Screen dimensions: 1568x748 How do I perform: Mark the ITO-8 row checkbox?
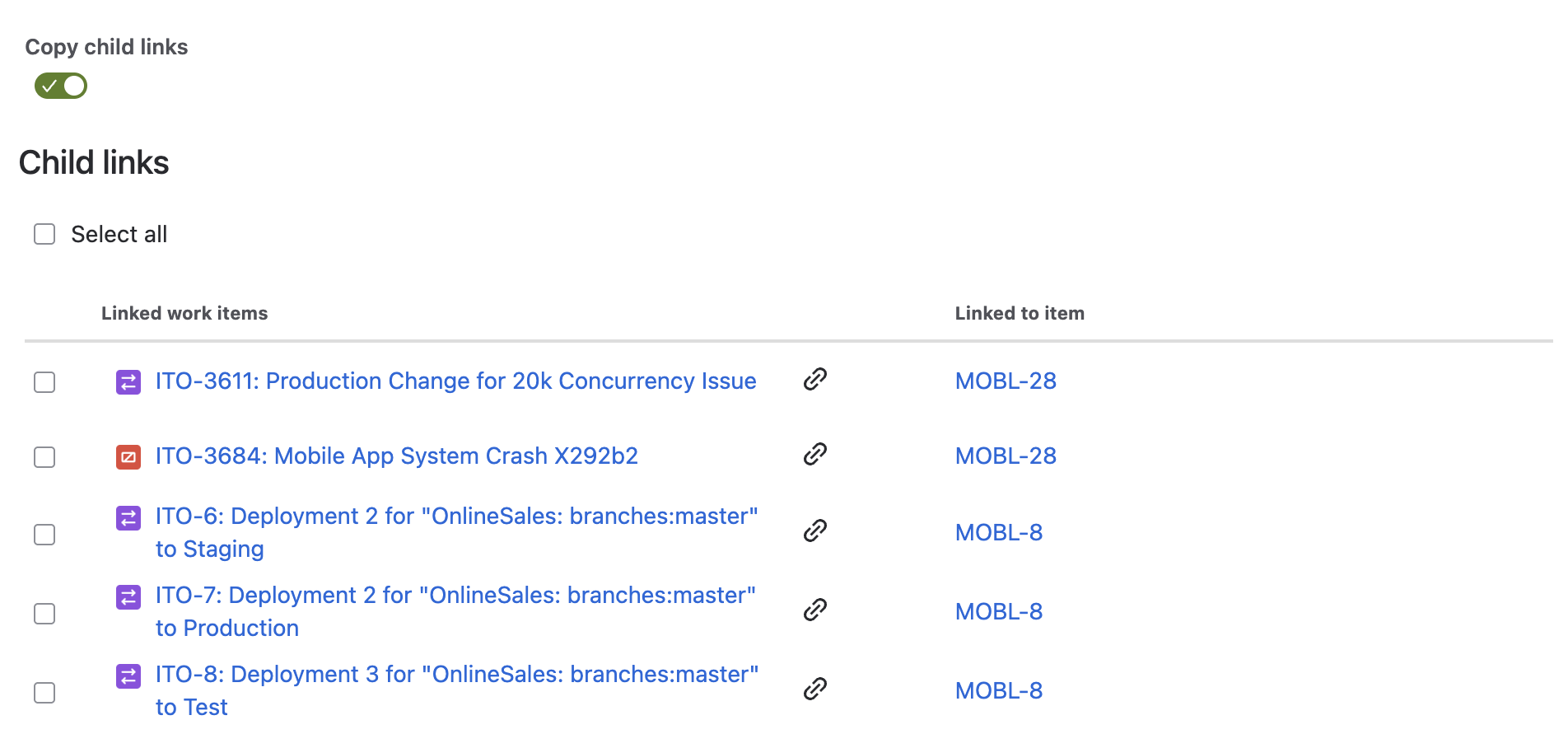44,693
